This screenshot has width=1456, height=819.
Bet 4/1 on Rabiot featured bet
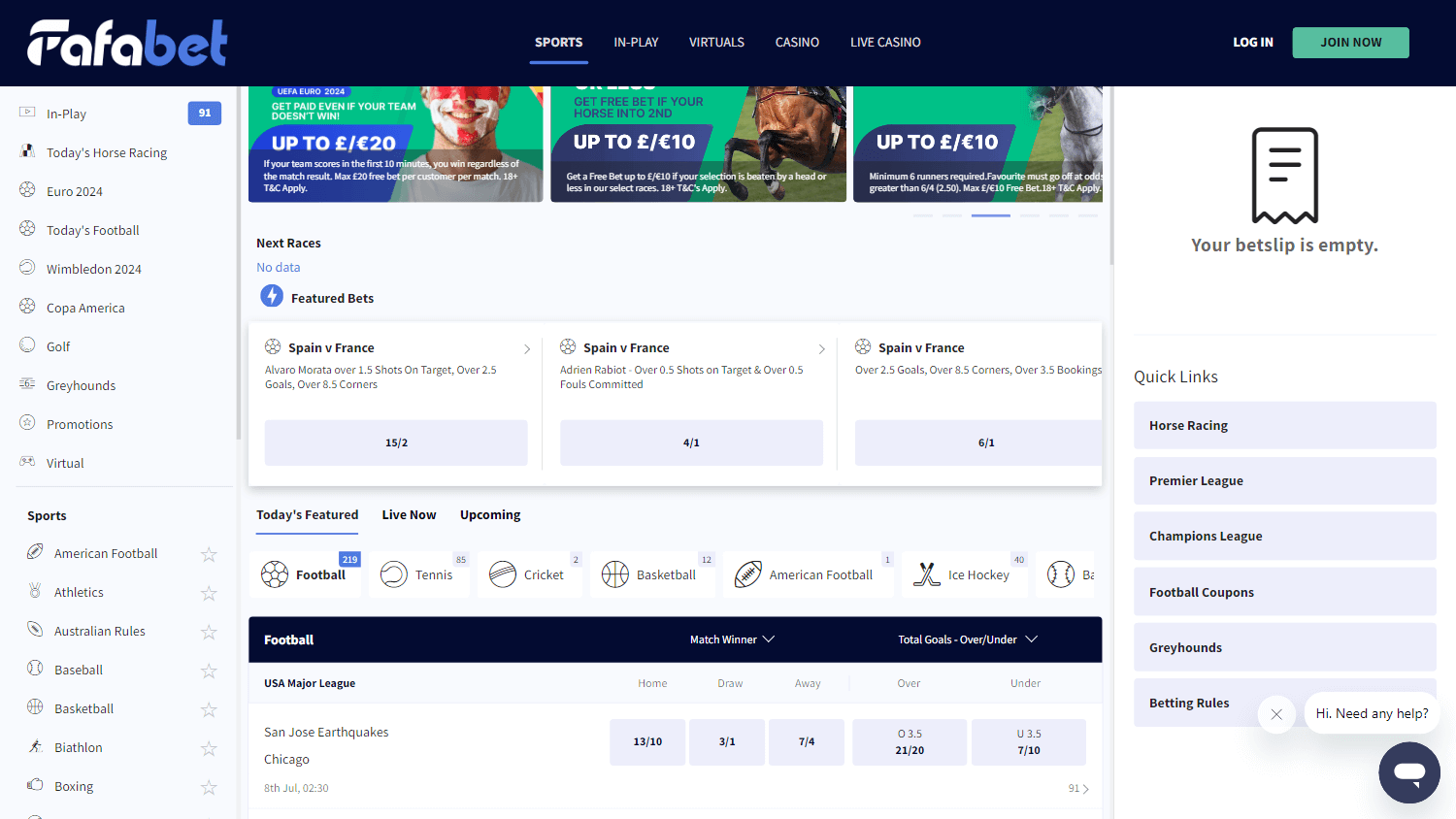coord(691,442)
